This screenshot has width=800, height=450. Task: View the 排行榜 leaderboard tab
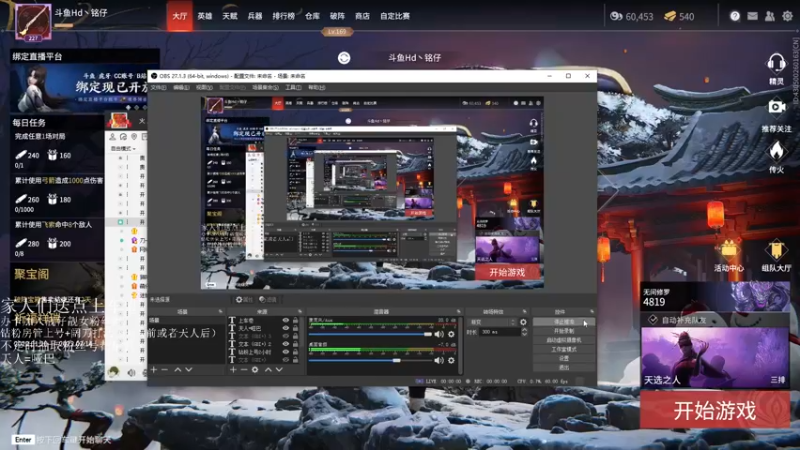284,16
